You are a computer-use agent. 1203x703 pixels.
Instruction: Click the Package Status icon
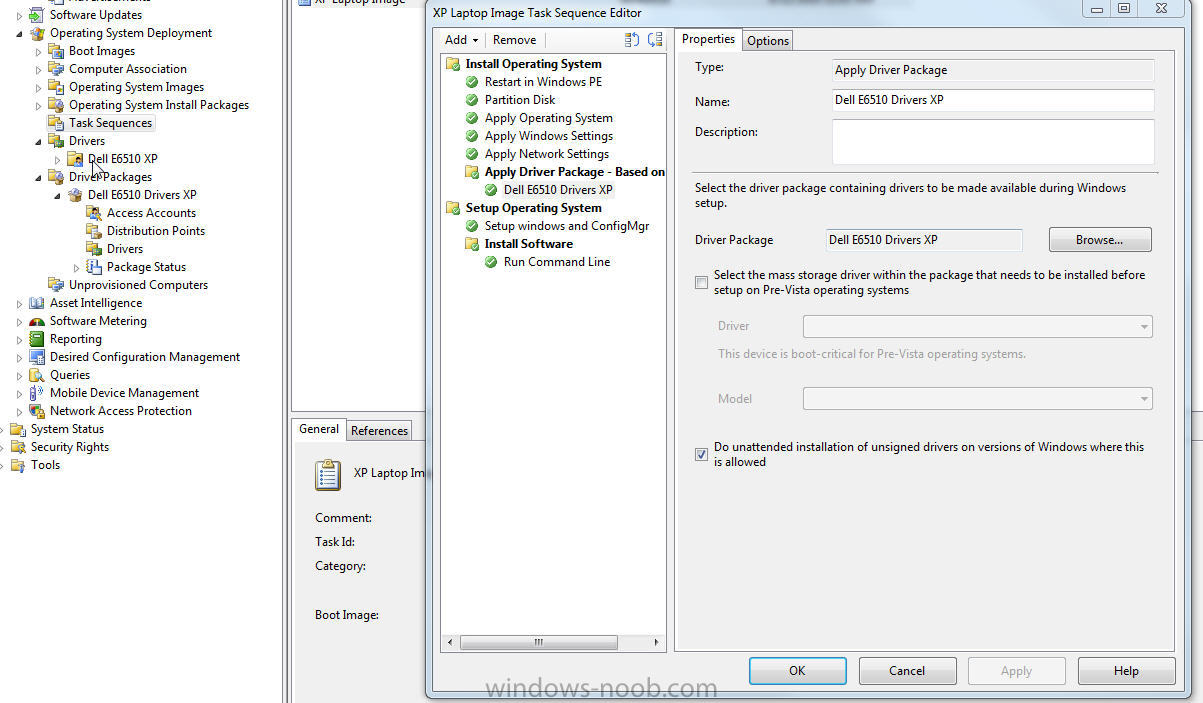pyautogui.click(x=94, y=267)
